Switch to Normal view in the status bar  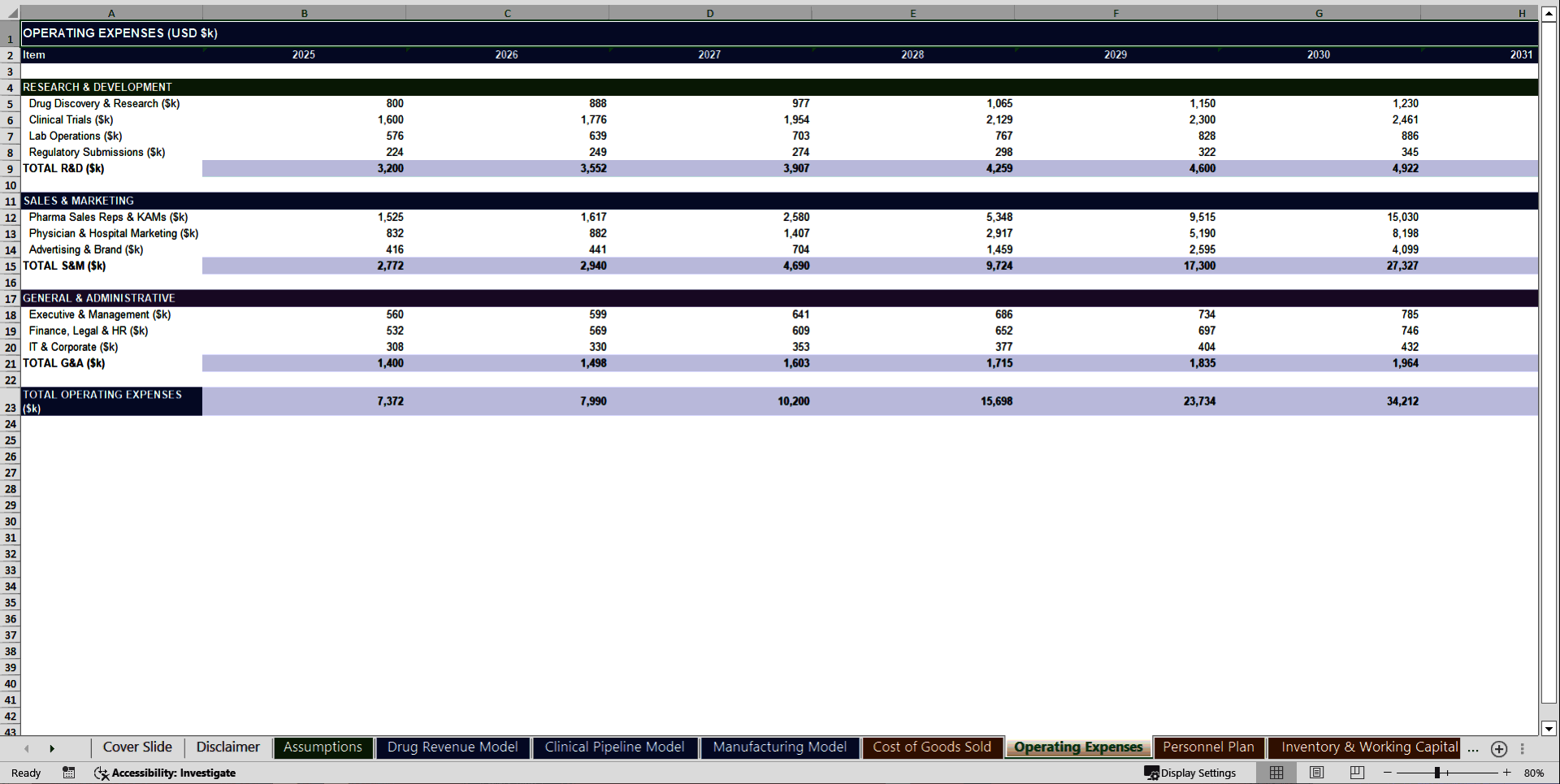pyautogui.click(x=1276, y=773)
